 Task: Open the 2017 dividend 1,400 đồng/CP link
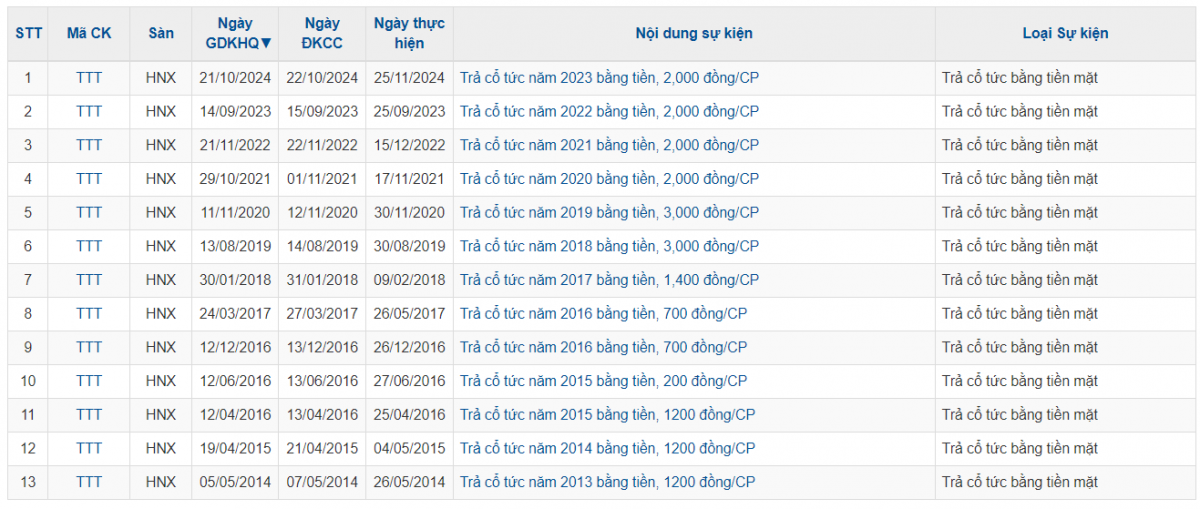click(609, 280)
